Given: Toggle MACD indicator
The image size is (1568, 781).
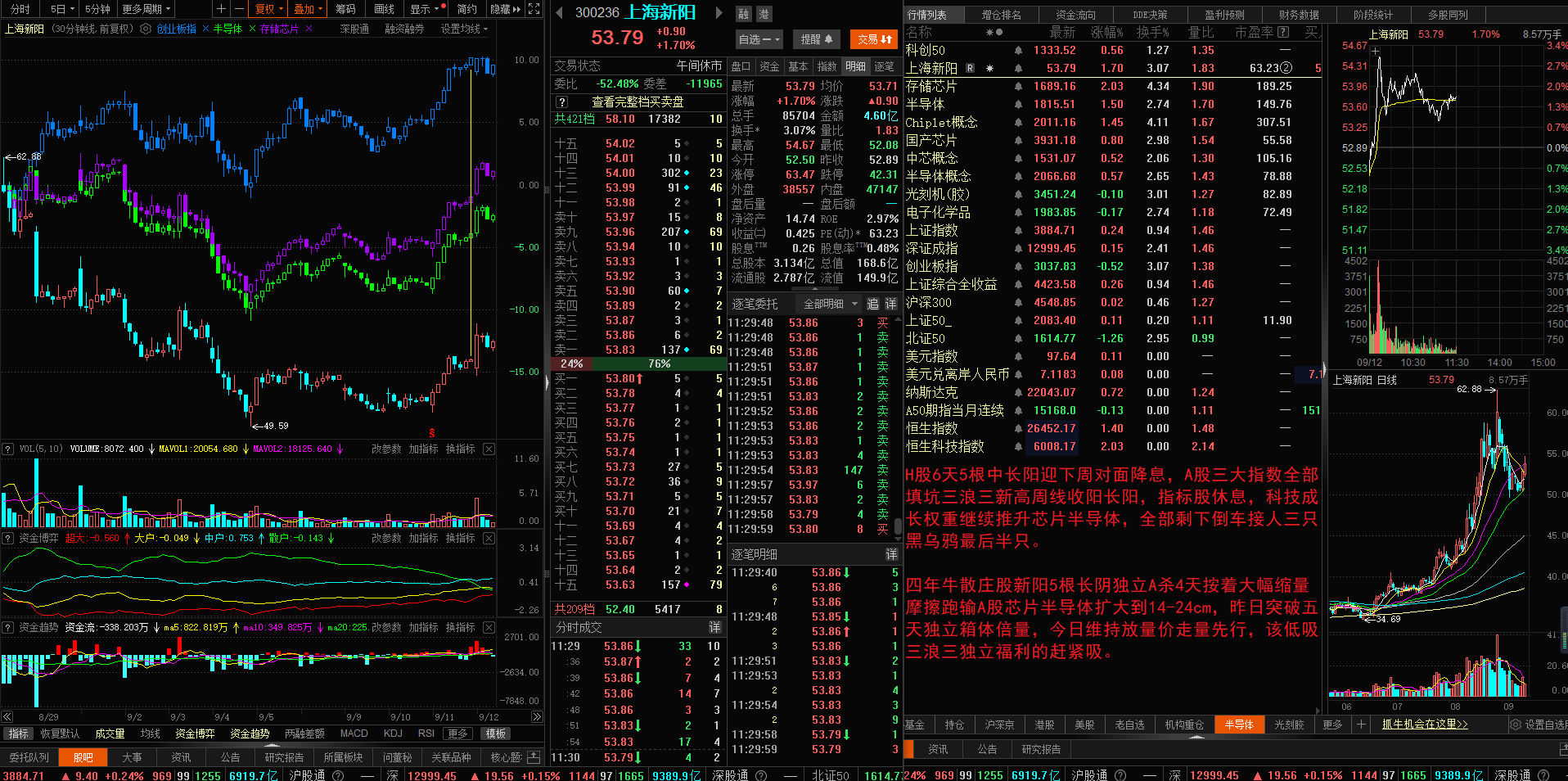Looking at the screenshot, I should coord(354,734).
